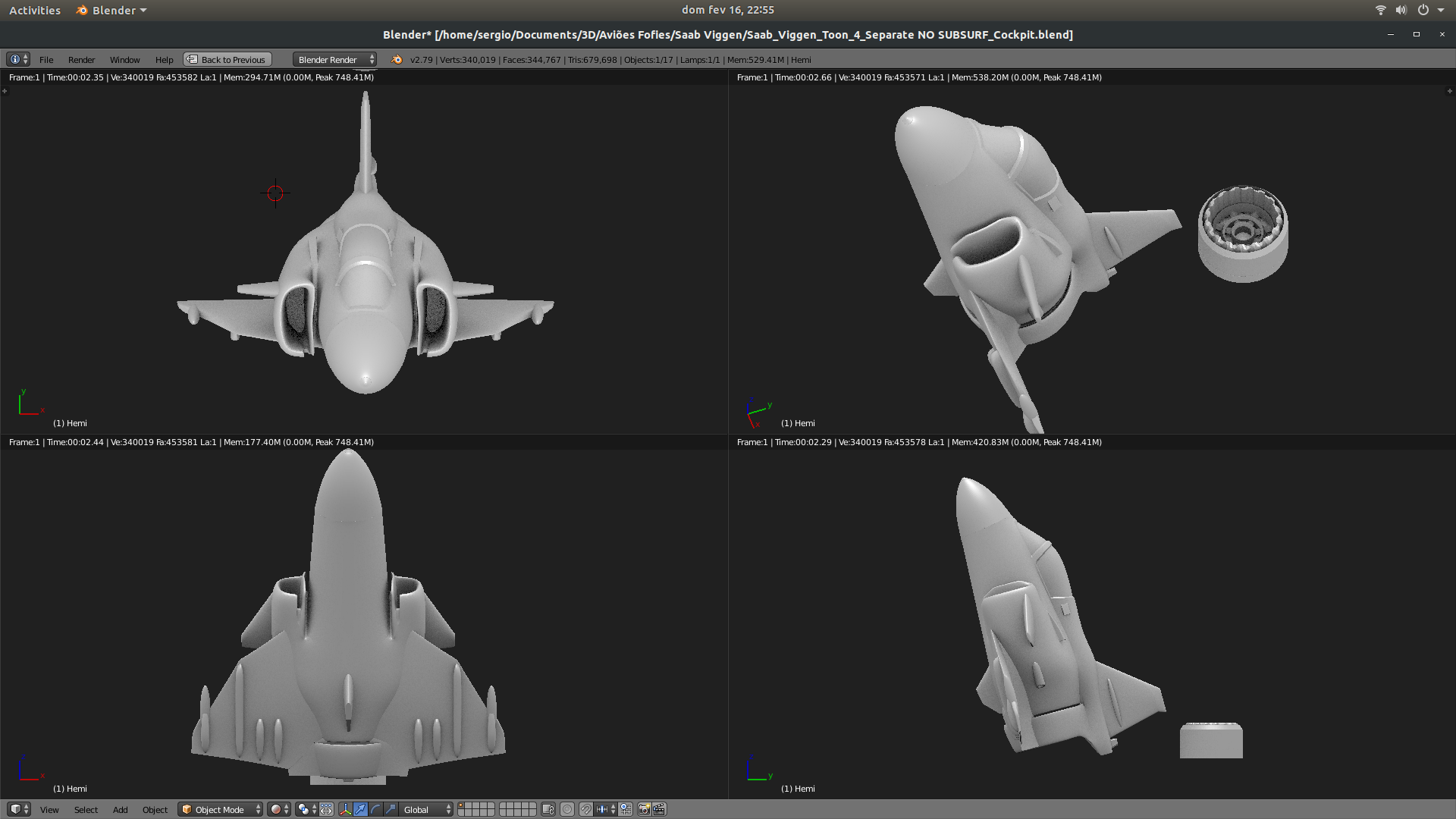Click the manipulate center points icon
This screenshot has width=1456, height=819.
tap(328, 809)
